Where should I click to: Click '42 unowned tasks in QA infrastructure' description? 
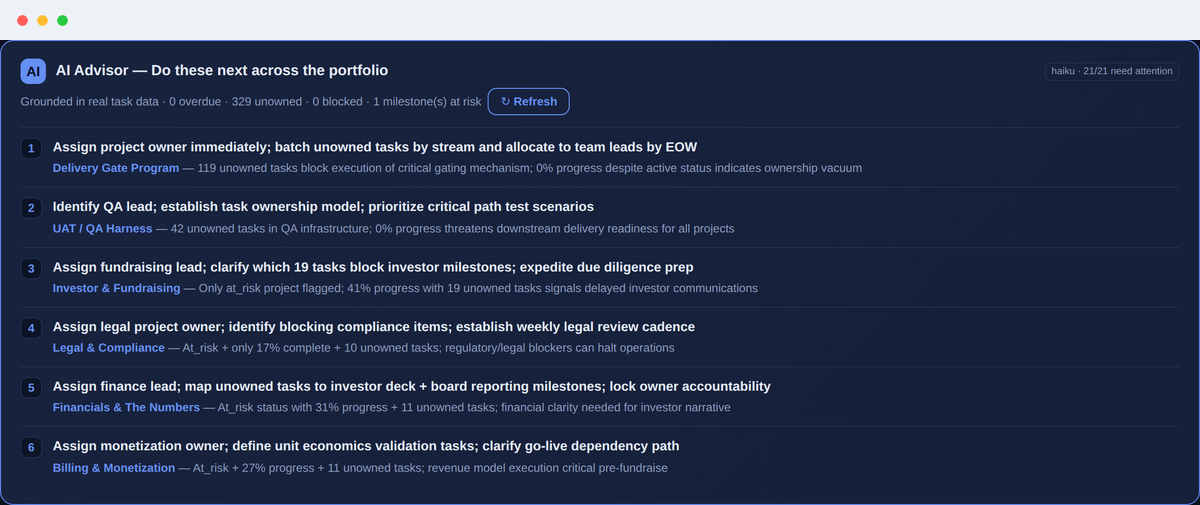point(453,229)
